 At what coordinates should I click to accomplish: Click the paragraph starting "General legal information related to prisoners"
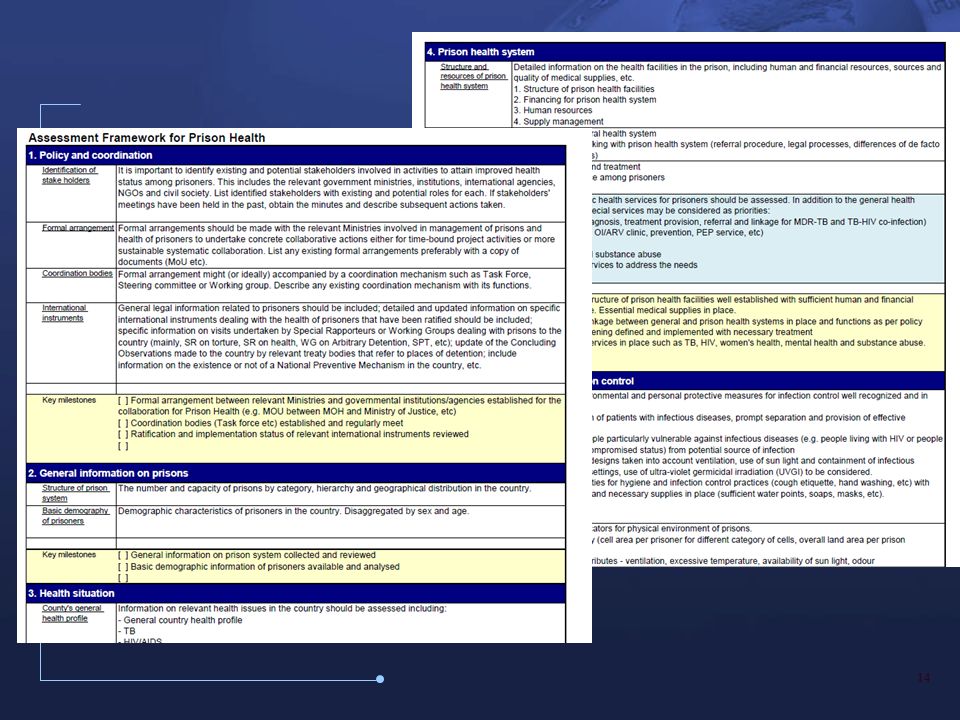pyautogui.click(x=340, y=337)
